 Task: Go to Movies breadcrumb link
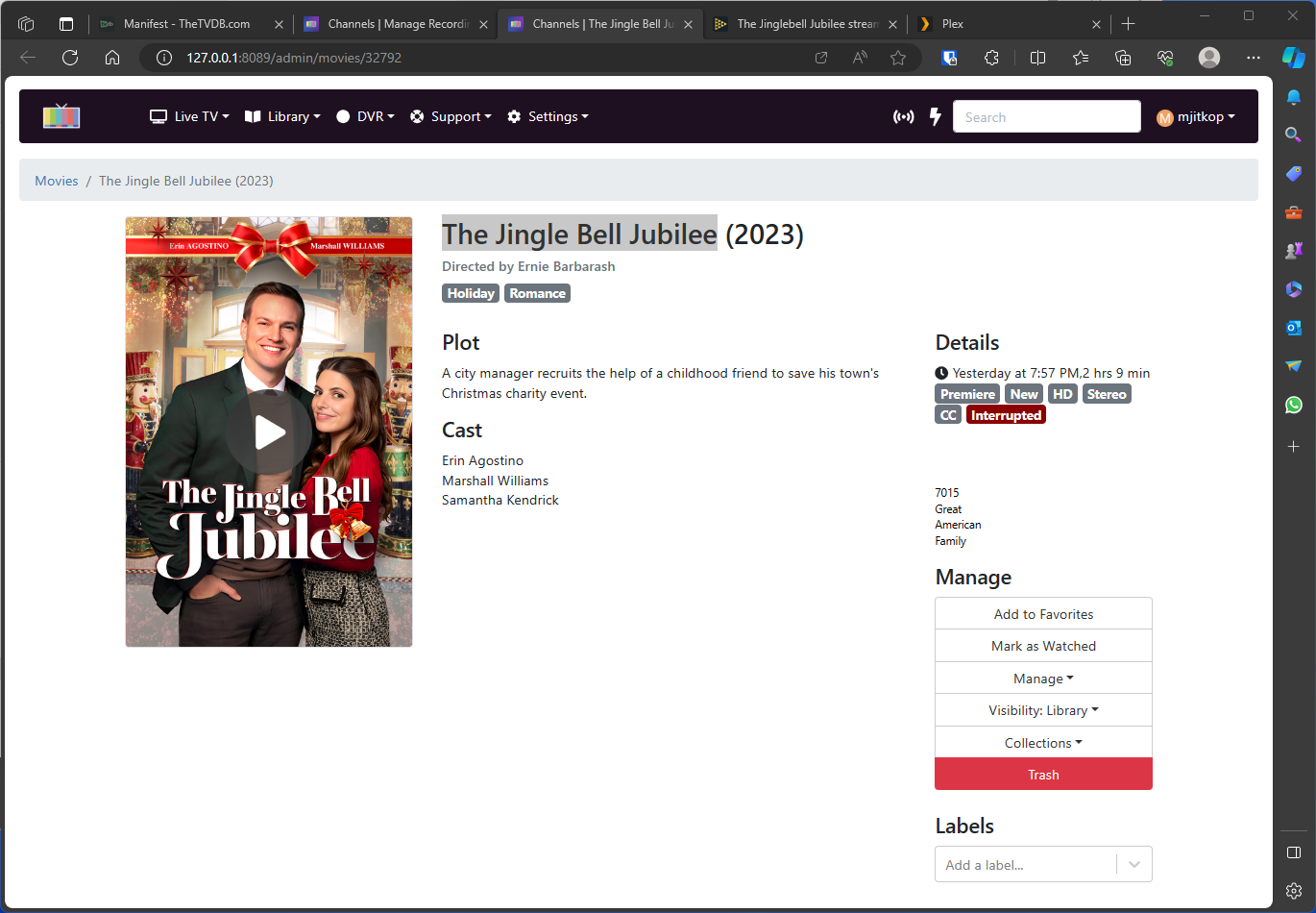57,181
